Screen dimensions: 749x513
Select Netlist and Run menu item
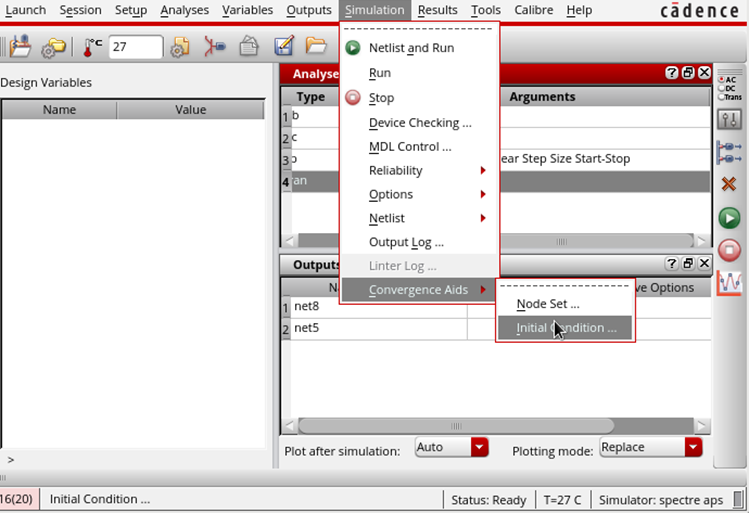411,48
